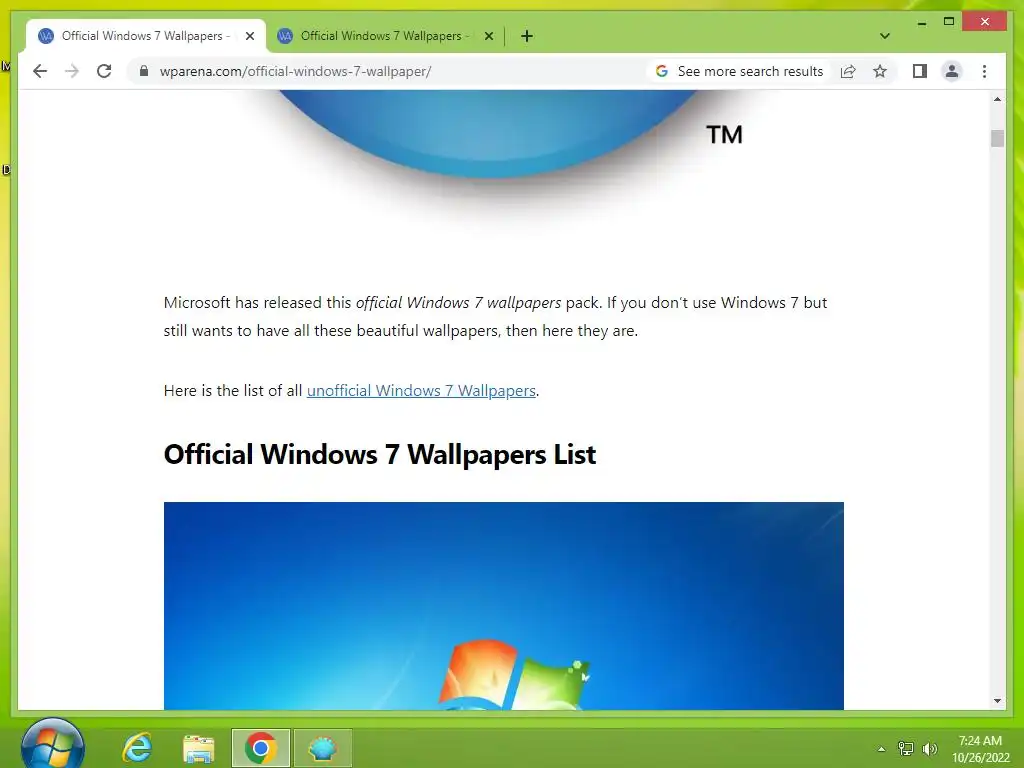Image resolution: width=1024 pixels, height=768 pixels.
Task: Open the blue Windows 7 logo wallpaper image
Action: tap(504, 605)
